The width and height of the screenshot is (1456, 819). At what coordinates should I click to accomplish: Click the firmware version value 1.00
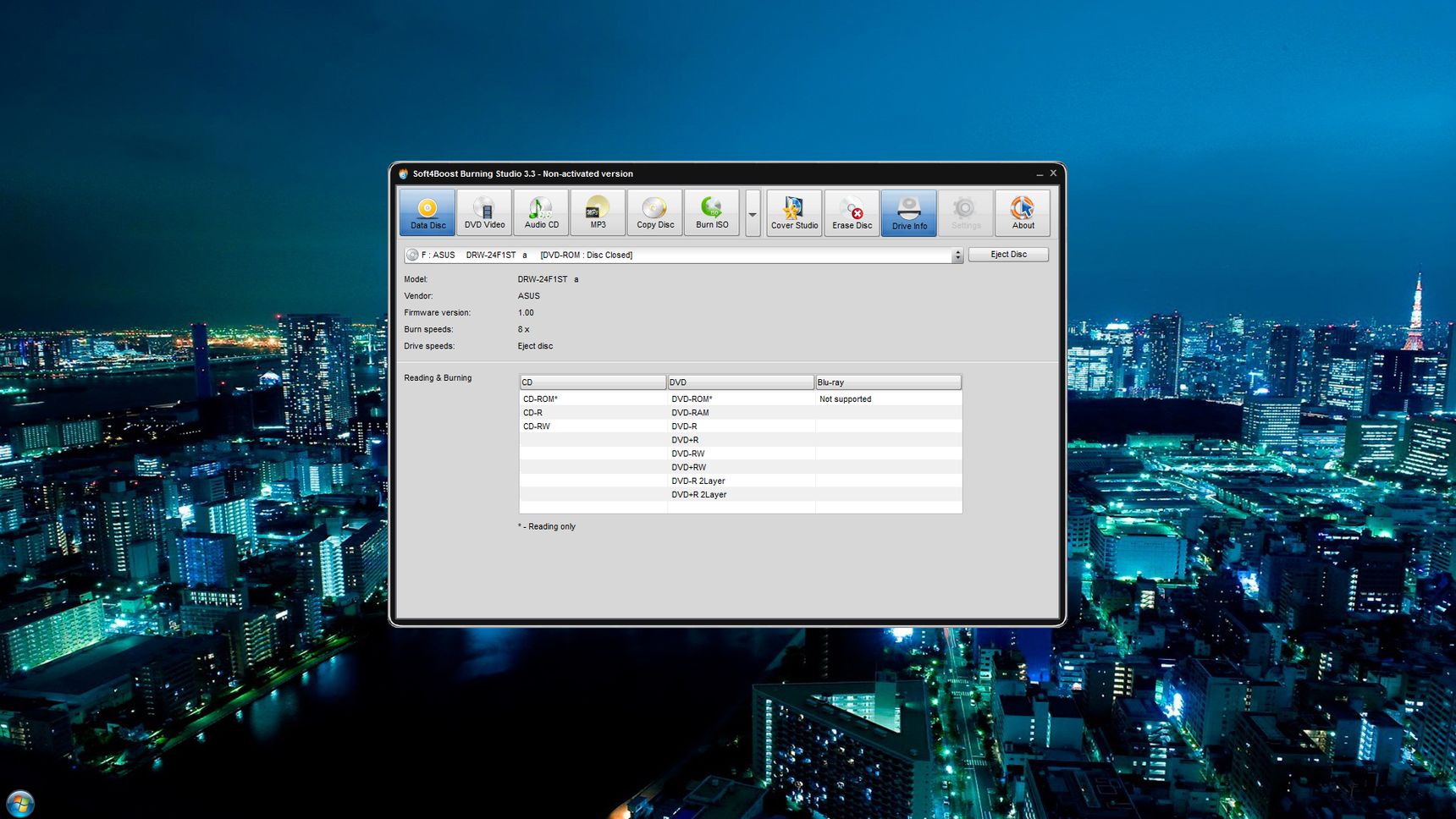coord(526,313)
